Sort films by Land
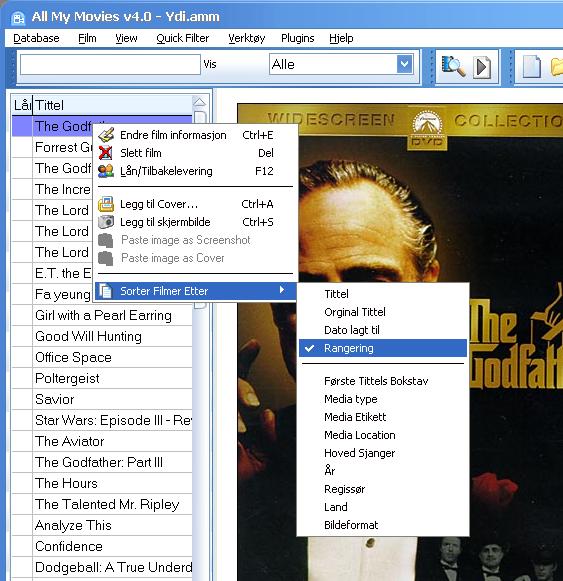Viewport: 563px width, 581px height. (383, 507)
